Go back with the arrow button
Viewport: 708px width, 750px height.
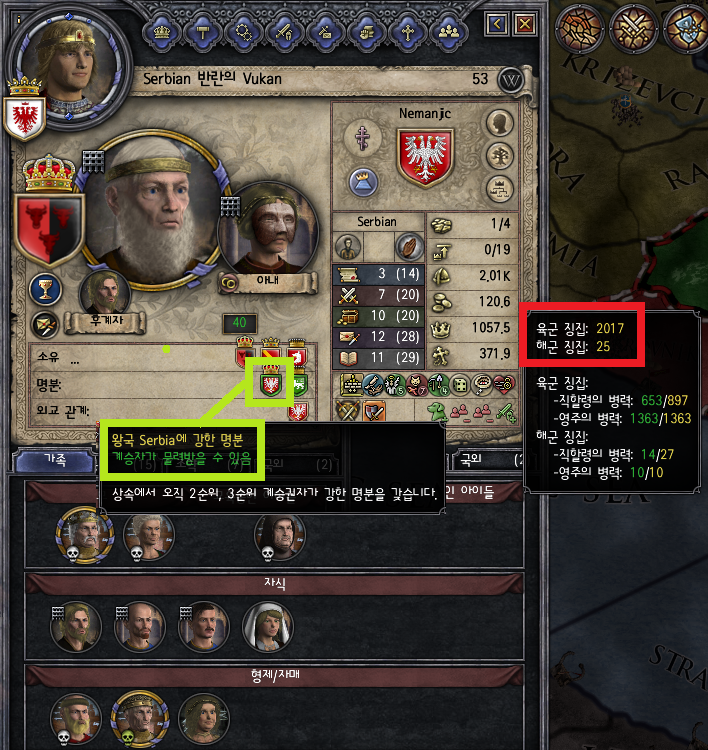[497, 23]
